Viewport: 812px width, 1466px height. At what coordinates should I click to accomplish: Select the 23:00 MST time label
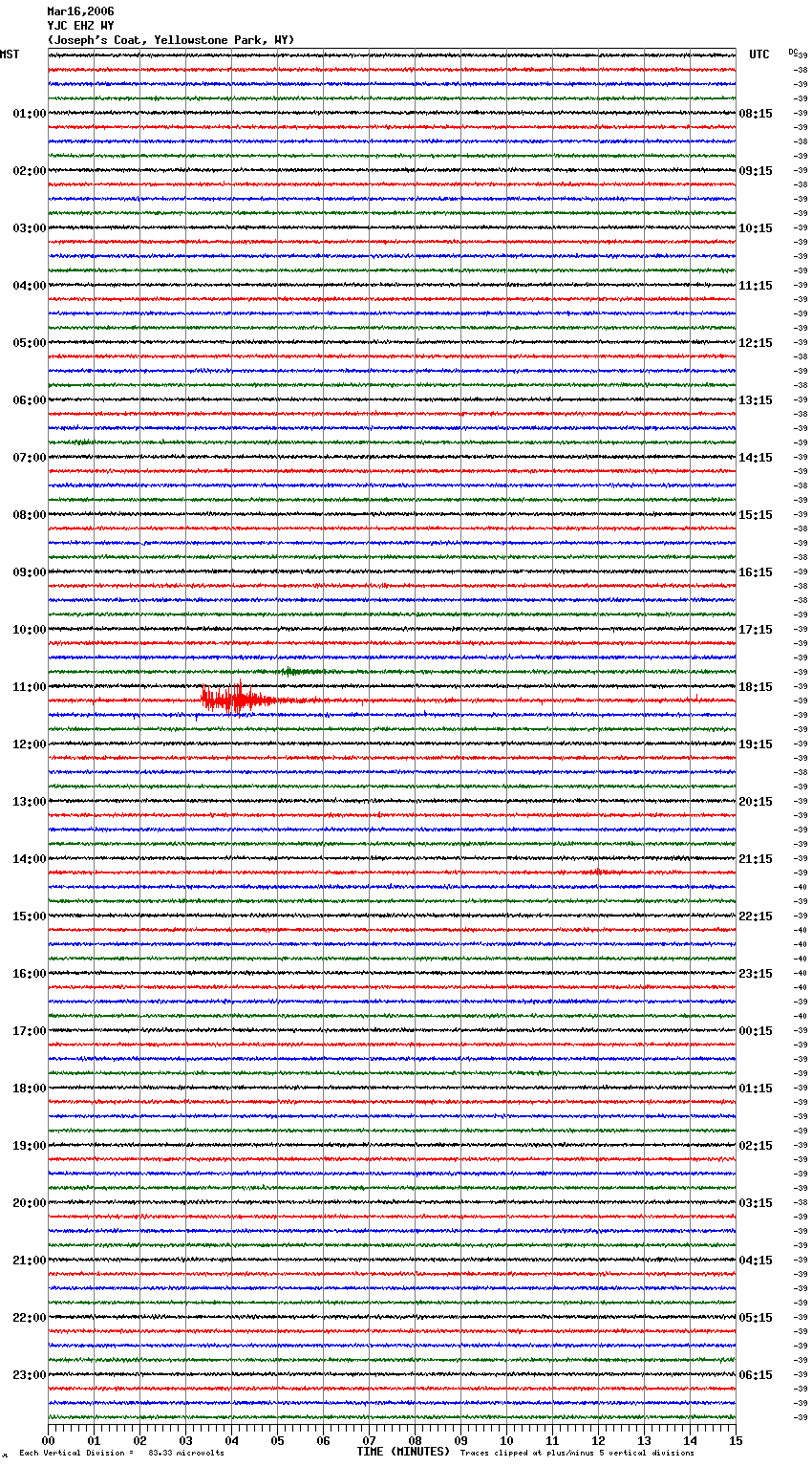point(30,1375)
